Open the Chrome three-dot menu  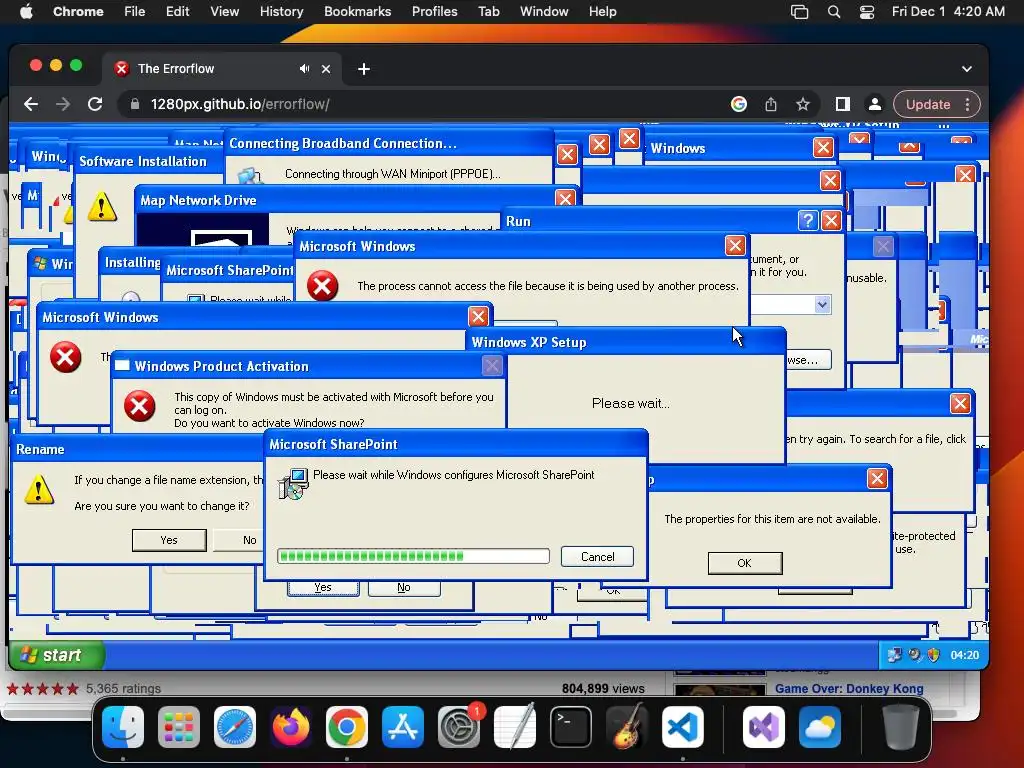pos(968,104)
